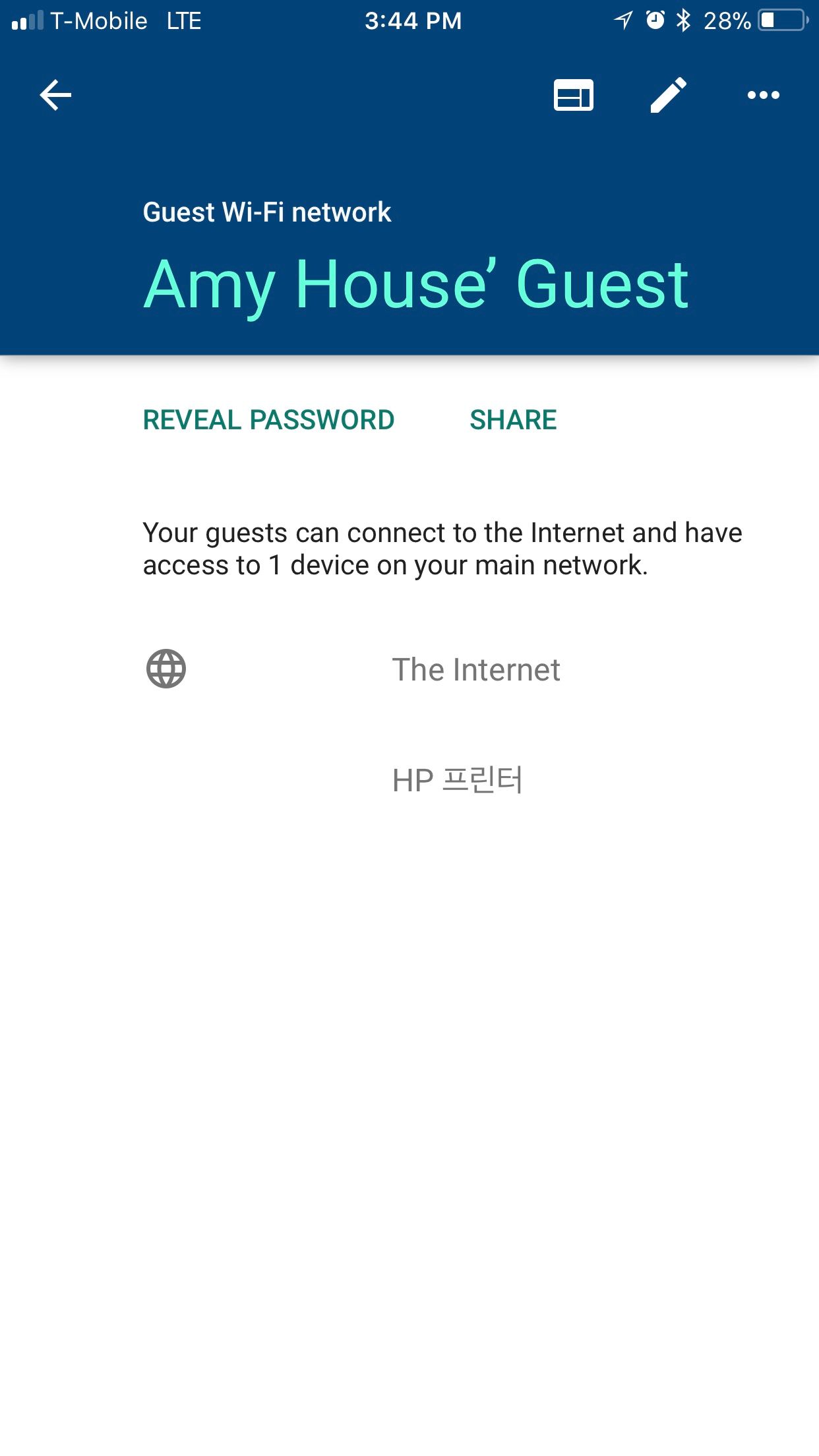Tap the 28% battery percentage
Image resolution: width=819 pixels, height=1456 pixels.
tap(727, 21)
